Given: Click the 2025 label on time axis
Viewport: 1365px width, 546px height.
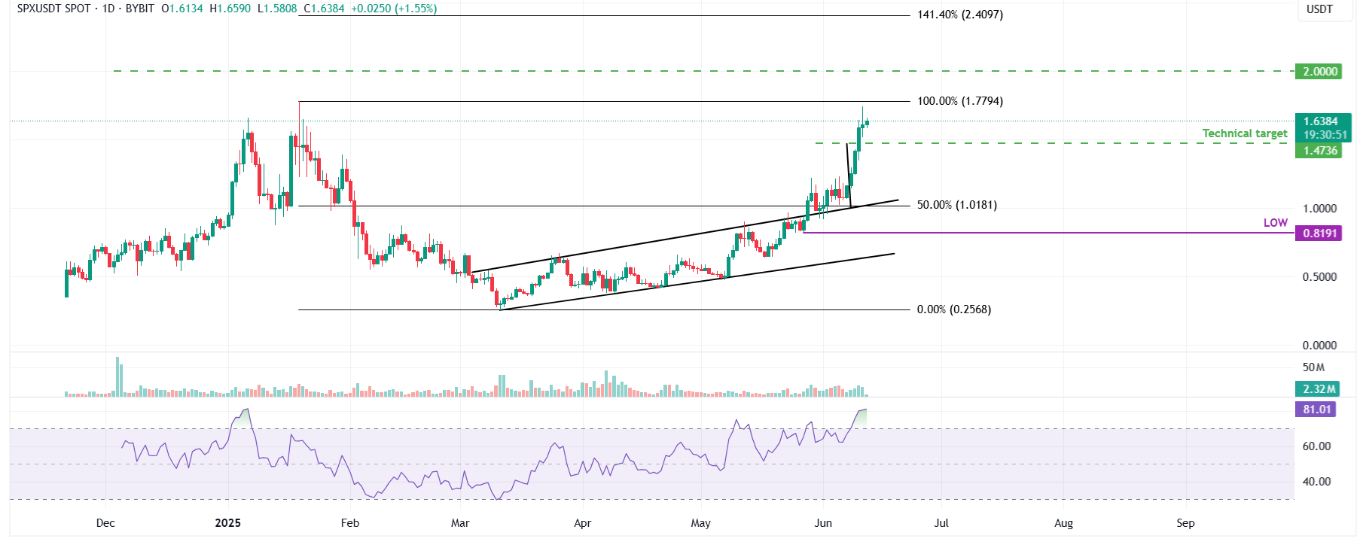Looking at the screenshot, I should tap(230, 523).
